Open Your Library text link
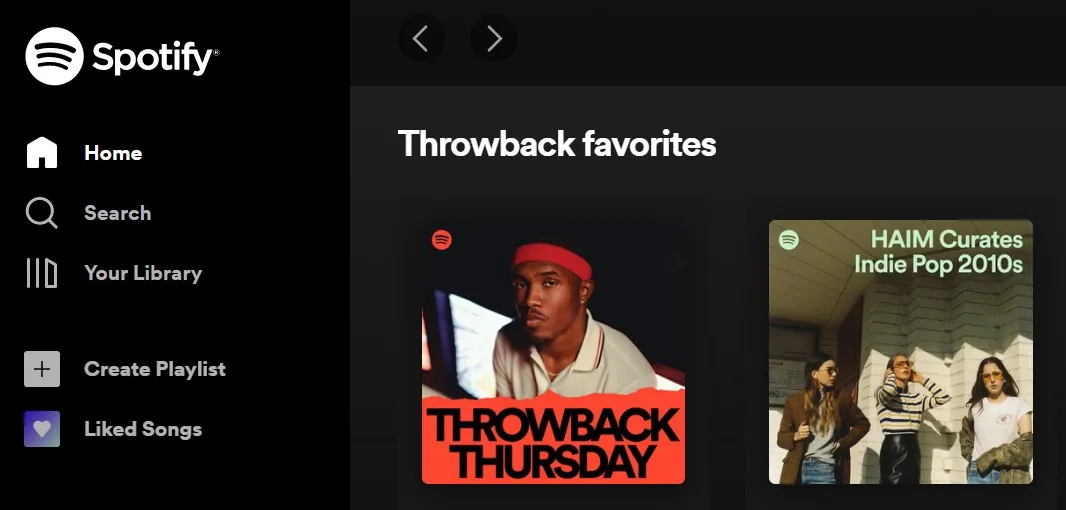Screen dimensions: 1066x510 click(143, 273)
